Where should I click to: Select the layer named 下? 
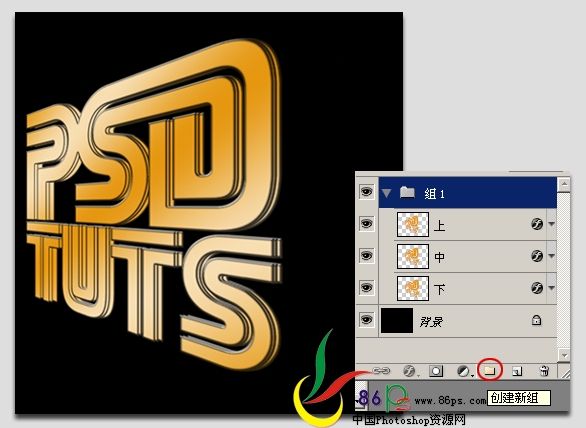(x=468, y=288)
